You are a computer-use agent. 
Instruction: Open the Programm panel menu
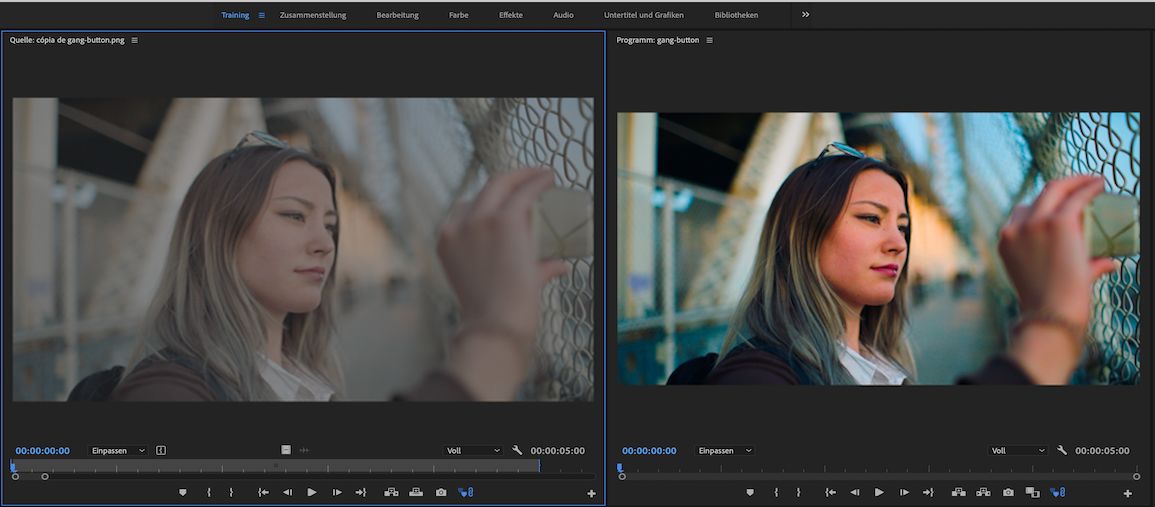709,40
